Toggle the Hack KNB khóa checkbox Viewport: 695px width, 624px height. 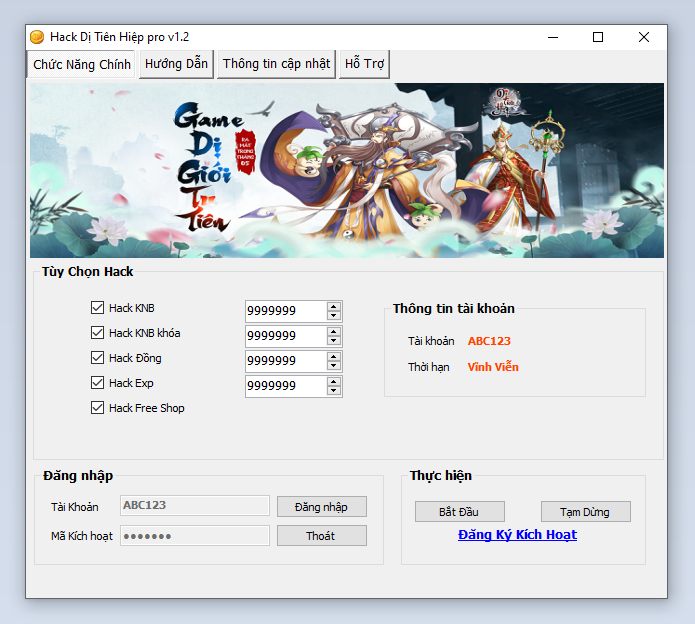(98, 333)
